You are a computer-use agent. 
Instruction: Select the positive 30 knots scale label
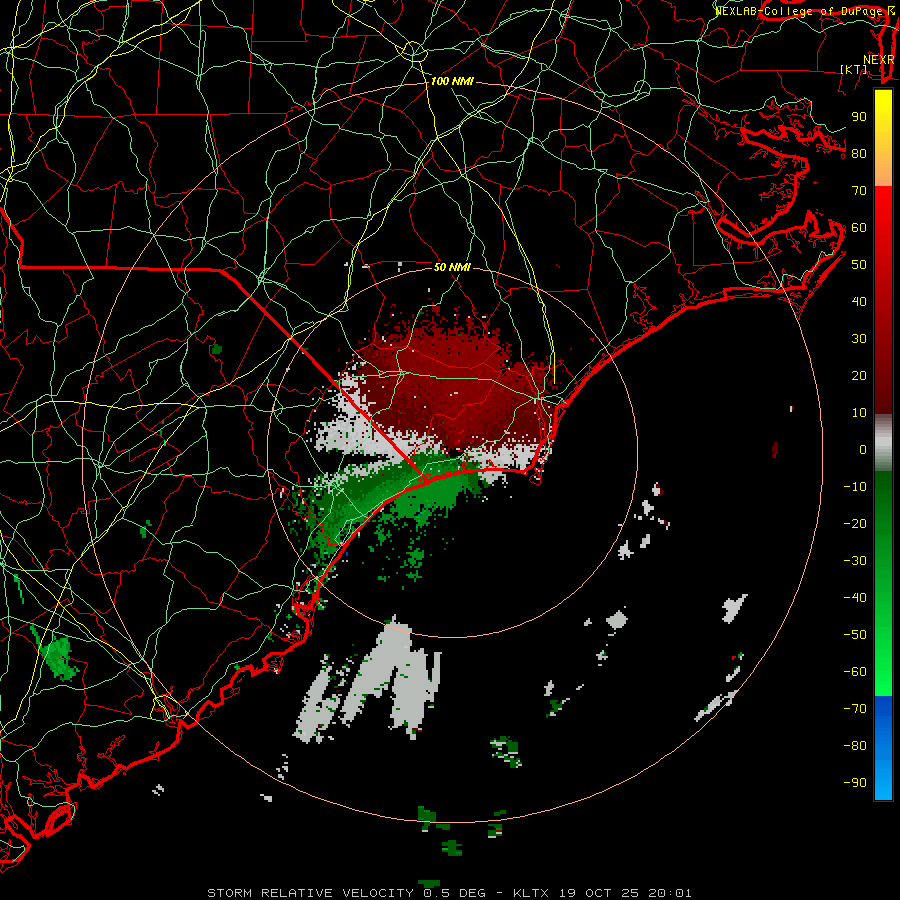[x=859, y=339]
